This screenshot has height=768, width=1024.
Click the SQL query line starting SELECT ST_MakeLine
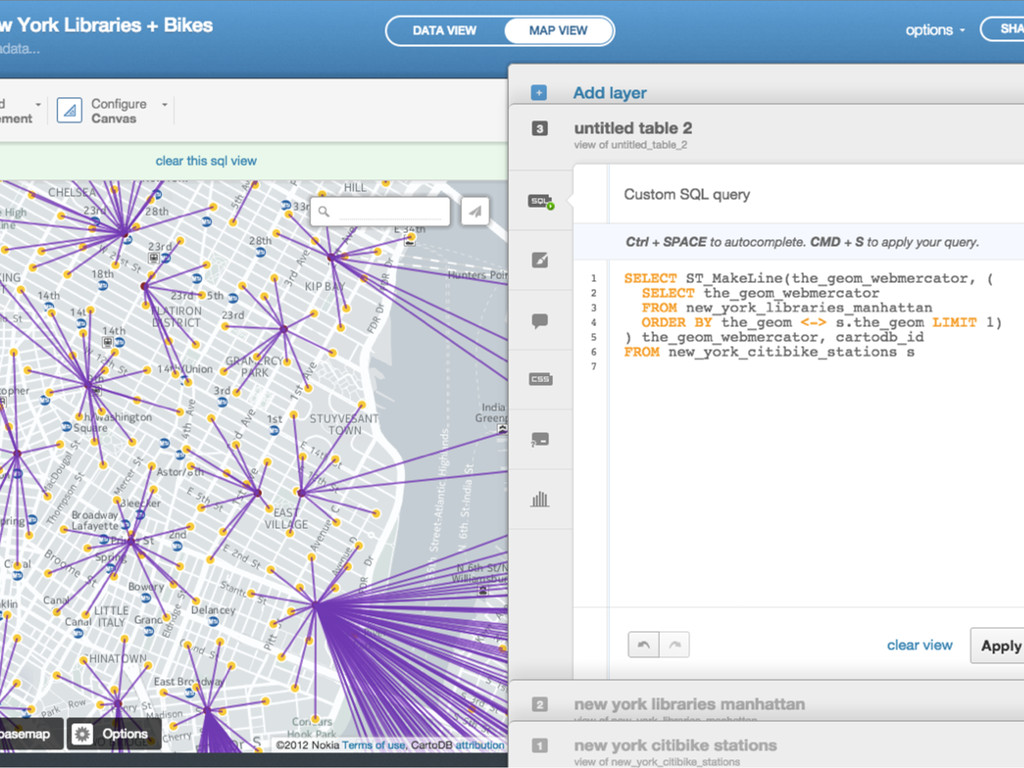808,279
